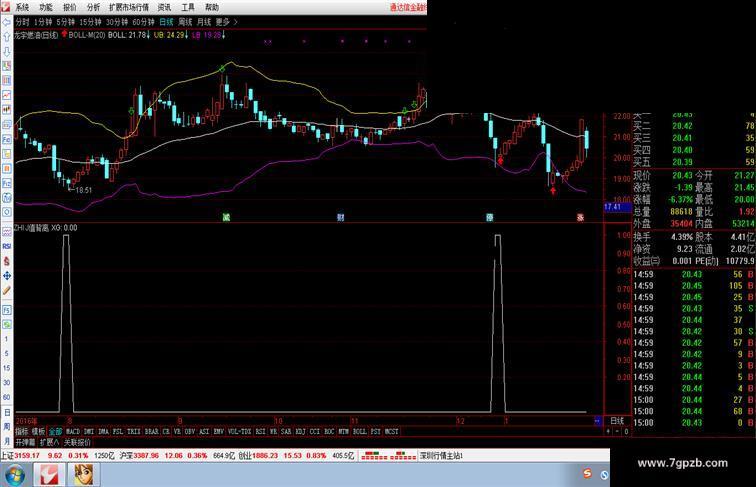The width and height of the screenshot is (756, 487).
Task: Open the red line chart sidebar icon
Action: 6,95
